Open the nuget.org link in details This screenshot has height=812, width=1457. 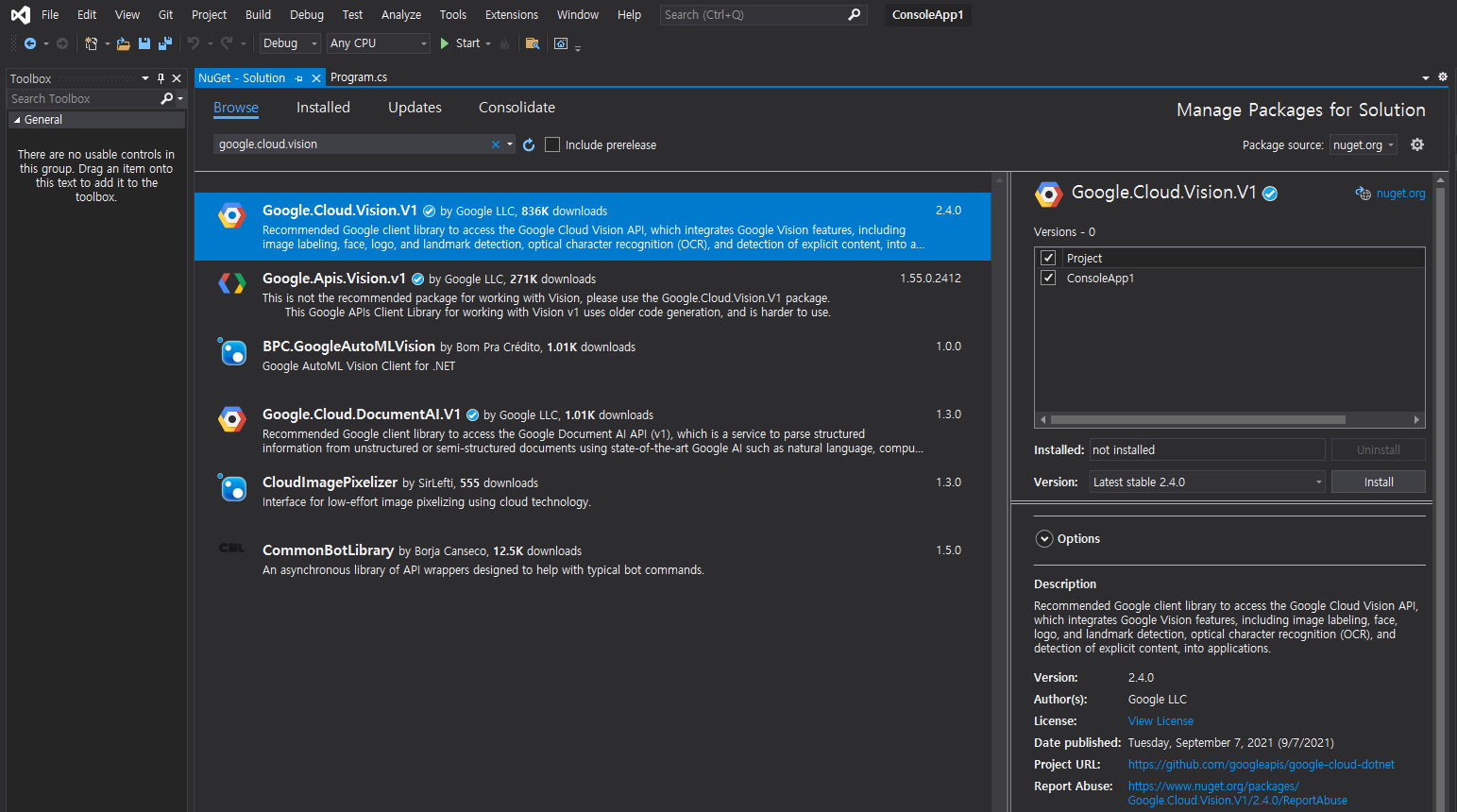point(1400,193)
